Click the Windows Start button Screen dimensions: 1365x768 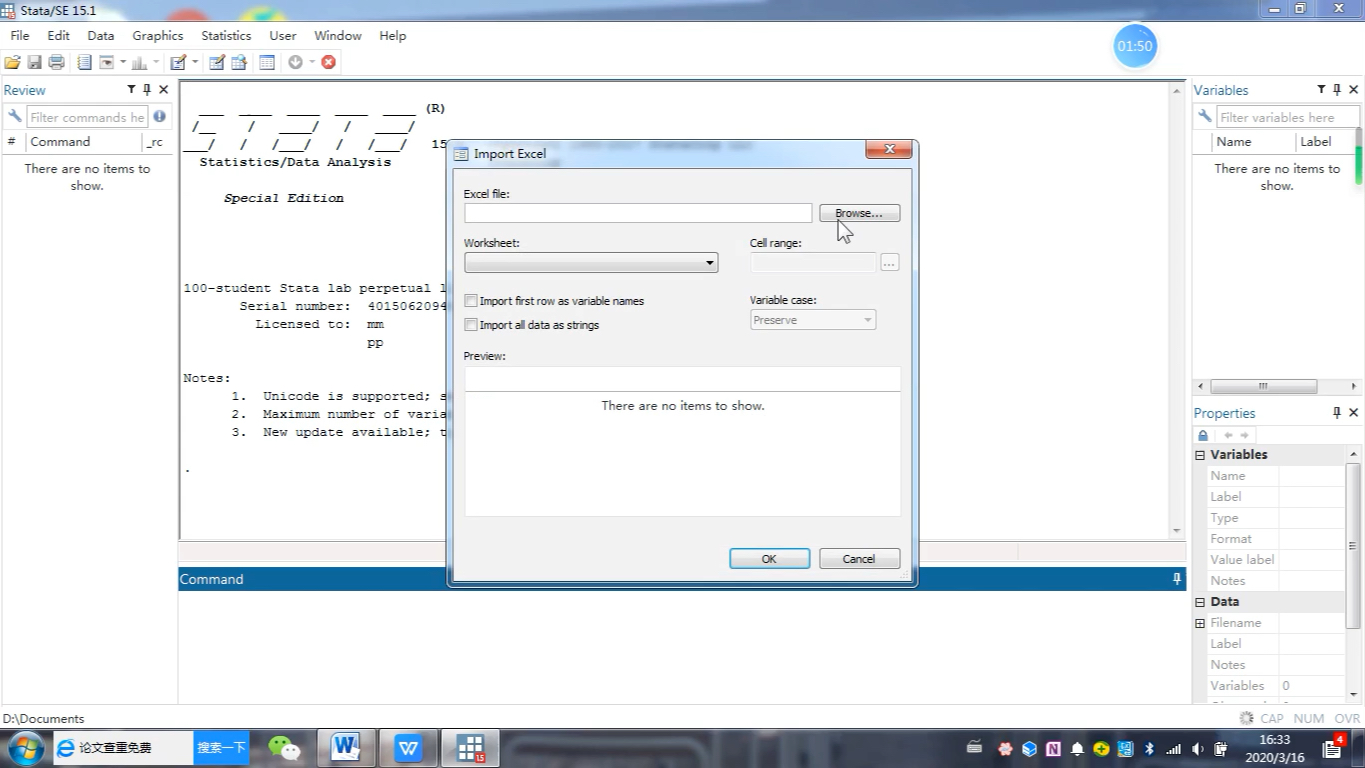click(x=24, y=748)
